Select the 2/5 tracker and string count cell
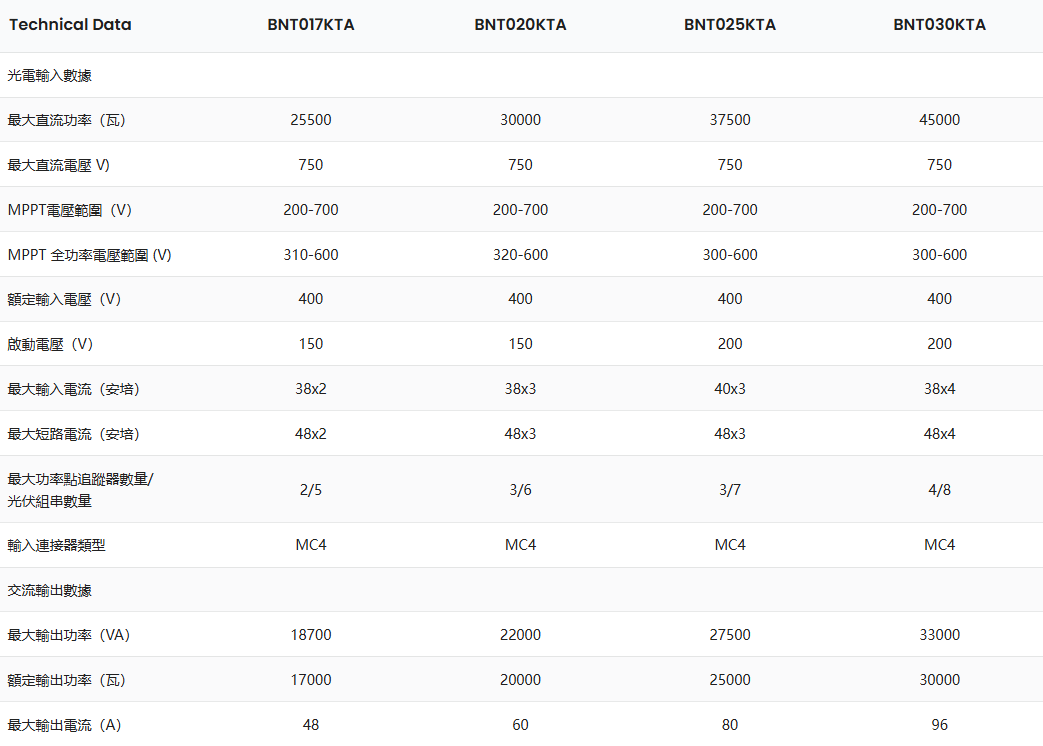 [x=311, y=490]
